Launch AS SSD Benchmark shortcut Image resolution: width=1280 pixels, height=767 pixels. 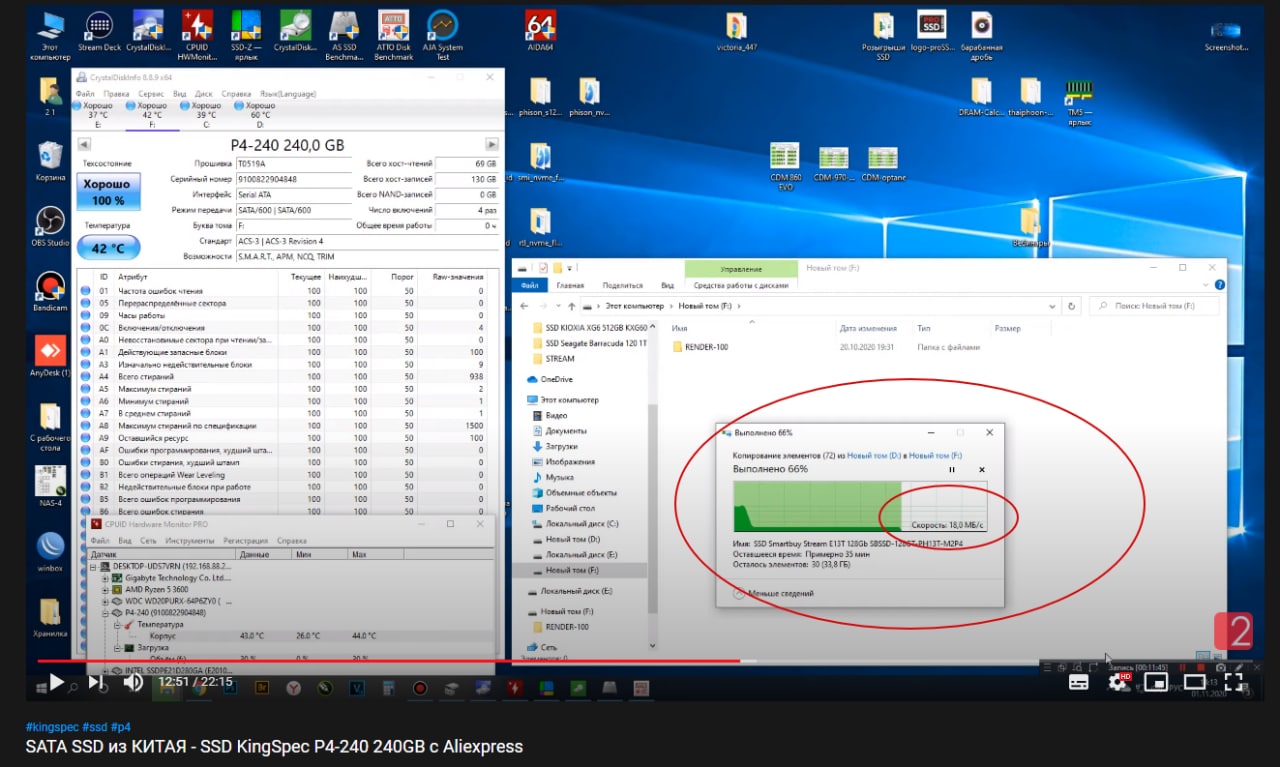click(344, 35)
